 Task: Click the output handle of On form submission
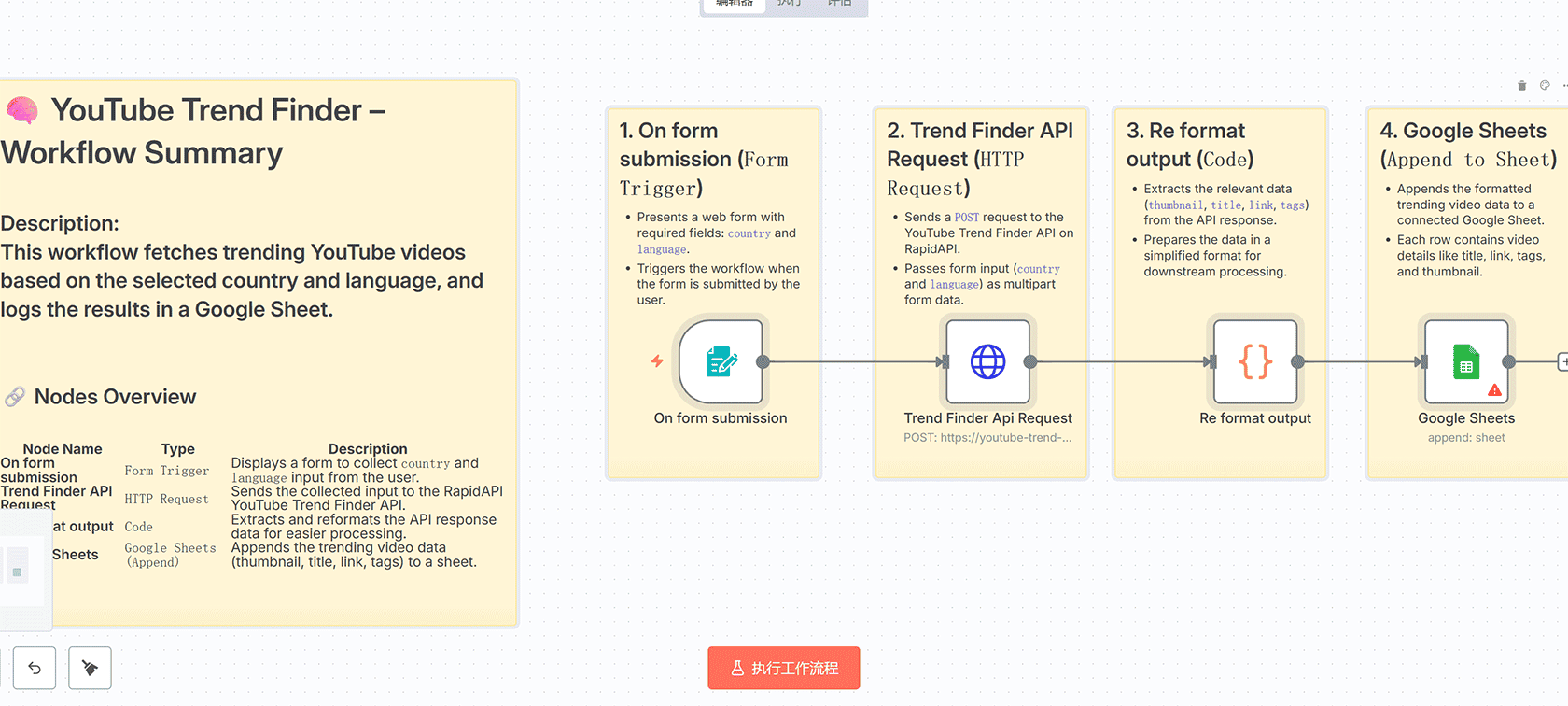[x=763, y=362]
